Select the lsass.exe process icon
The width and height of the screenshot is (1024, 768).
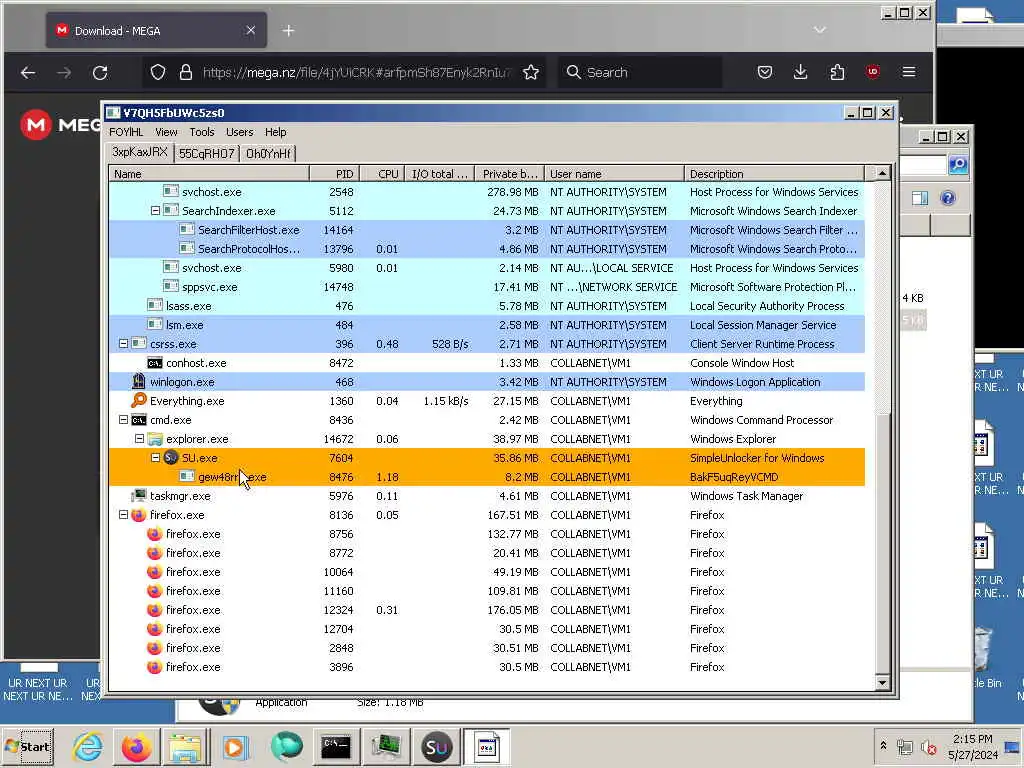click(x=155, y=306)
